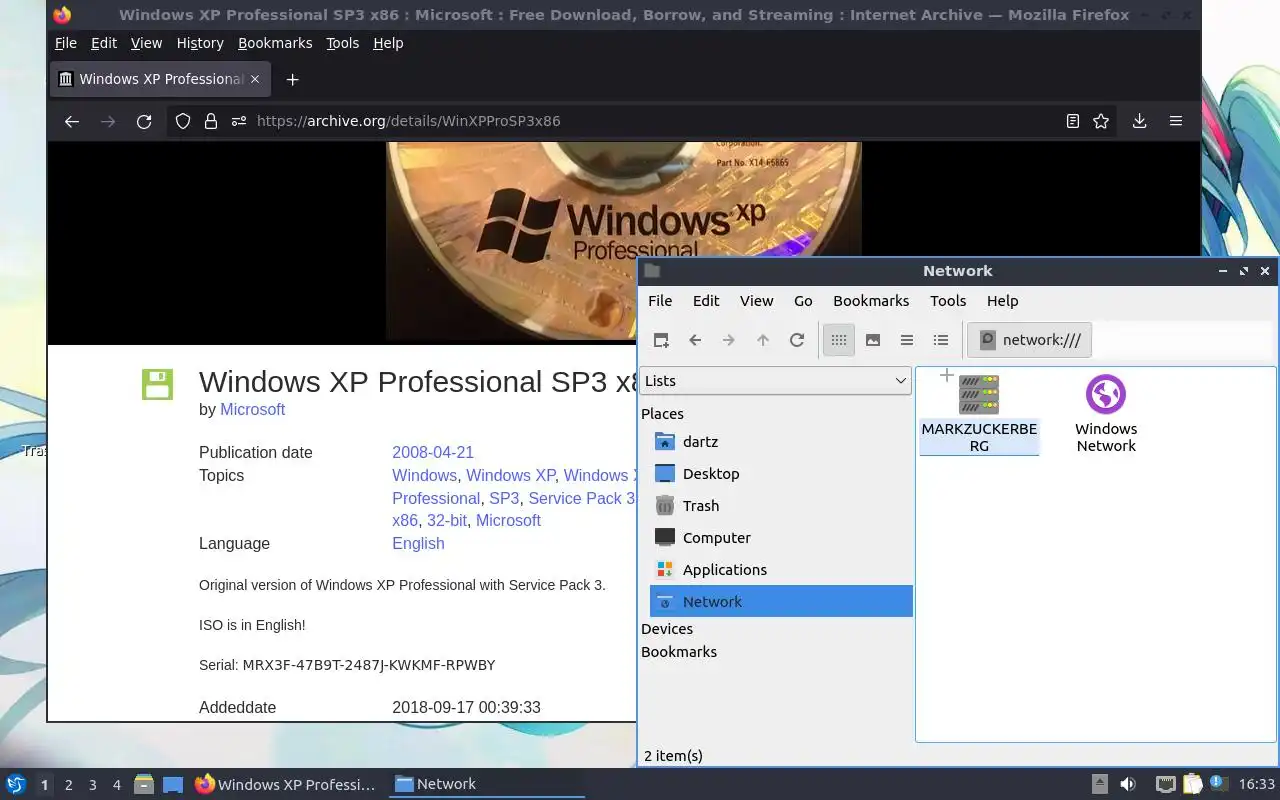Click the 16:33 taskbar clock
The width and height of the screenshot is (1280, 800).
coord(1257,785)
